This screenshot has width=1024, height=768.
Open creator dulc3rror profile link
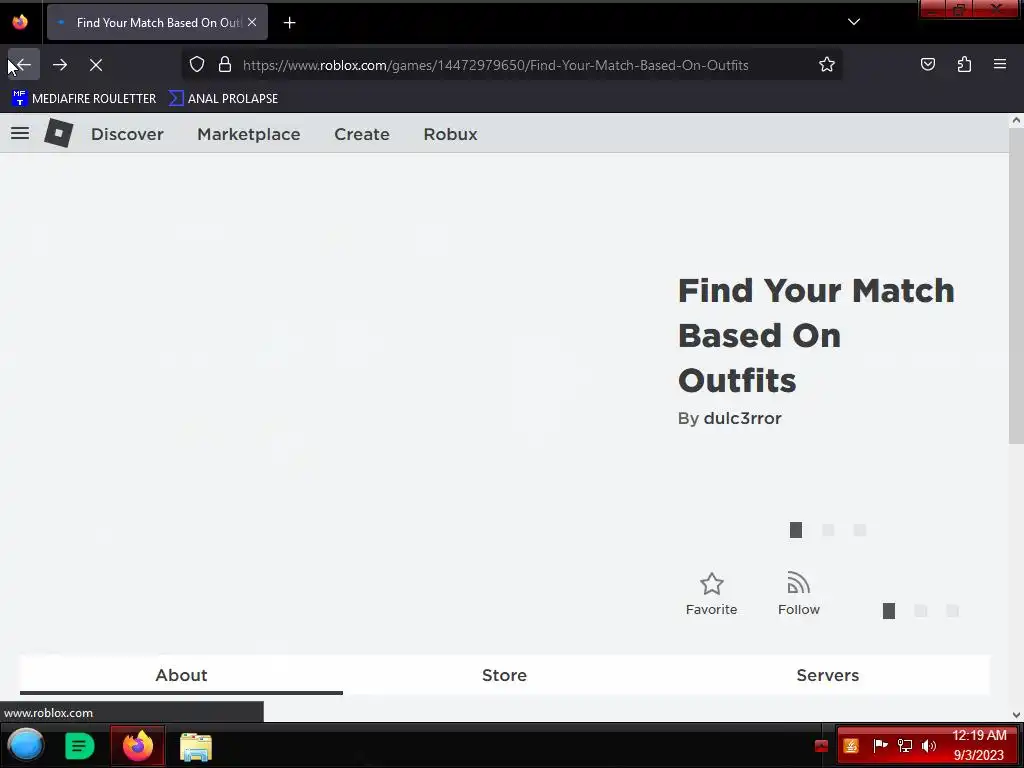click(743, 419)
